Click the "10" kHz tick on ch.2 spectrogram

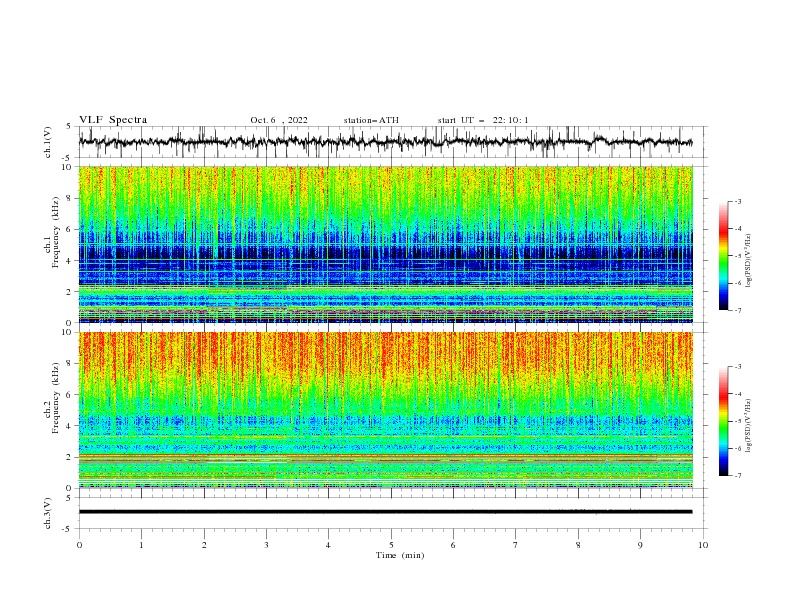(67, 332)
